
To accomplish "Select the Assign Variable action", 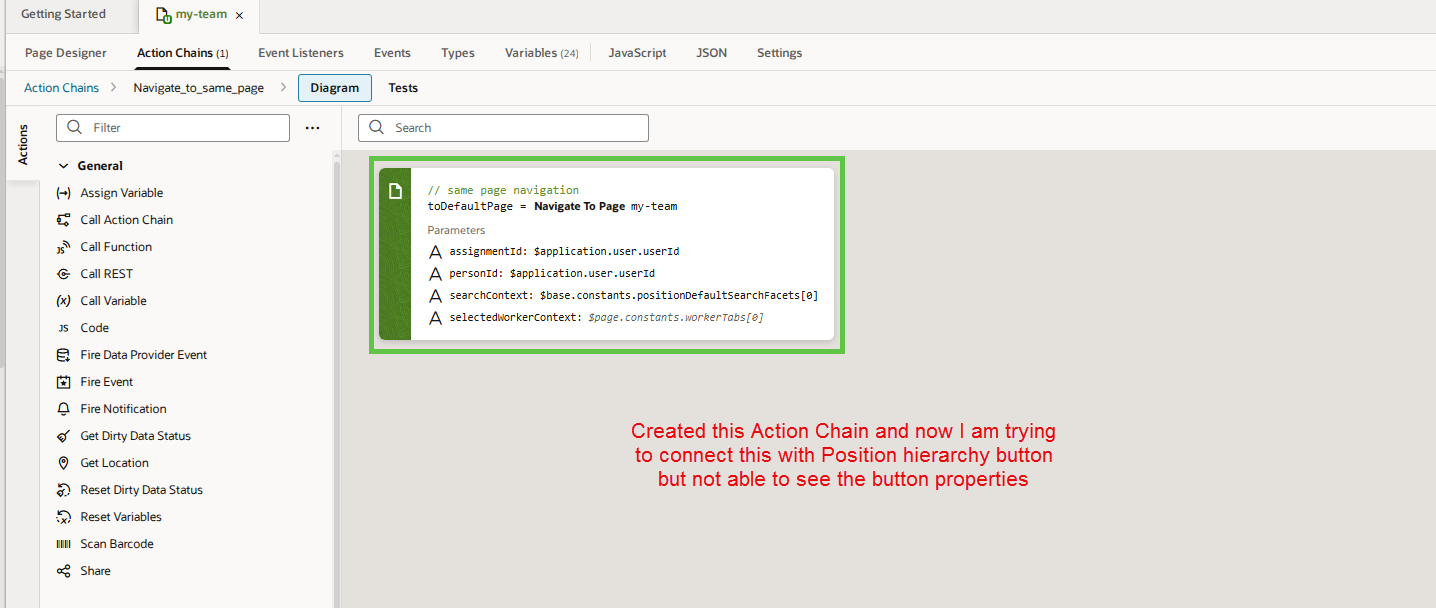I will [122, 193].
